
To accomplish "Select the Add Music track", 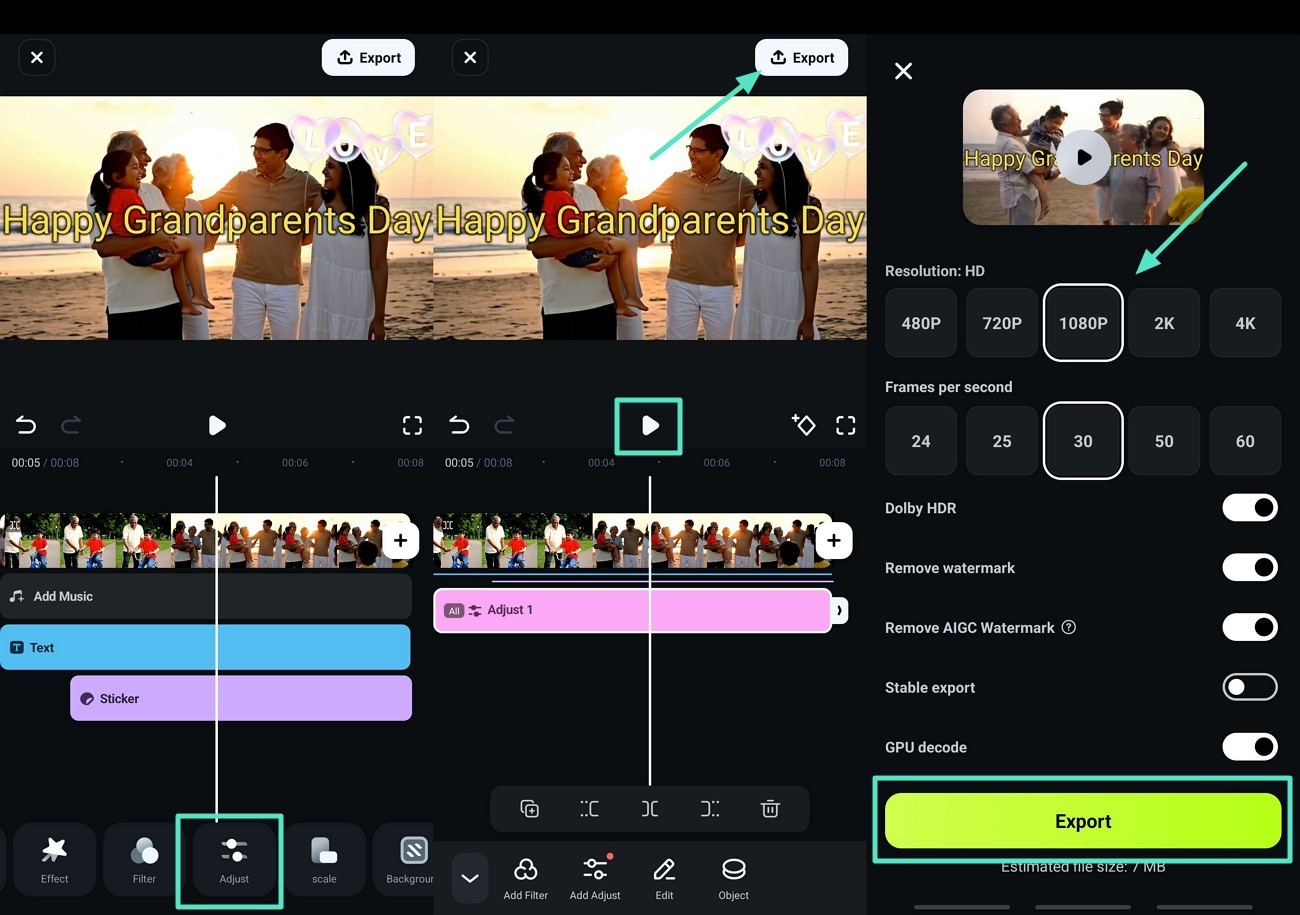I will coord(206,596).
